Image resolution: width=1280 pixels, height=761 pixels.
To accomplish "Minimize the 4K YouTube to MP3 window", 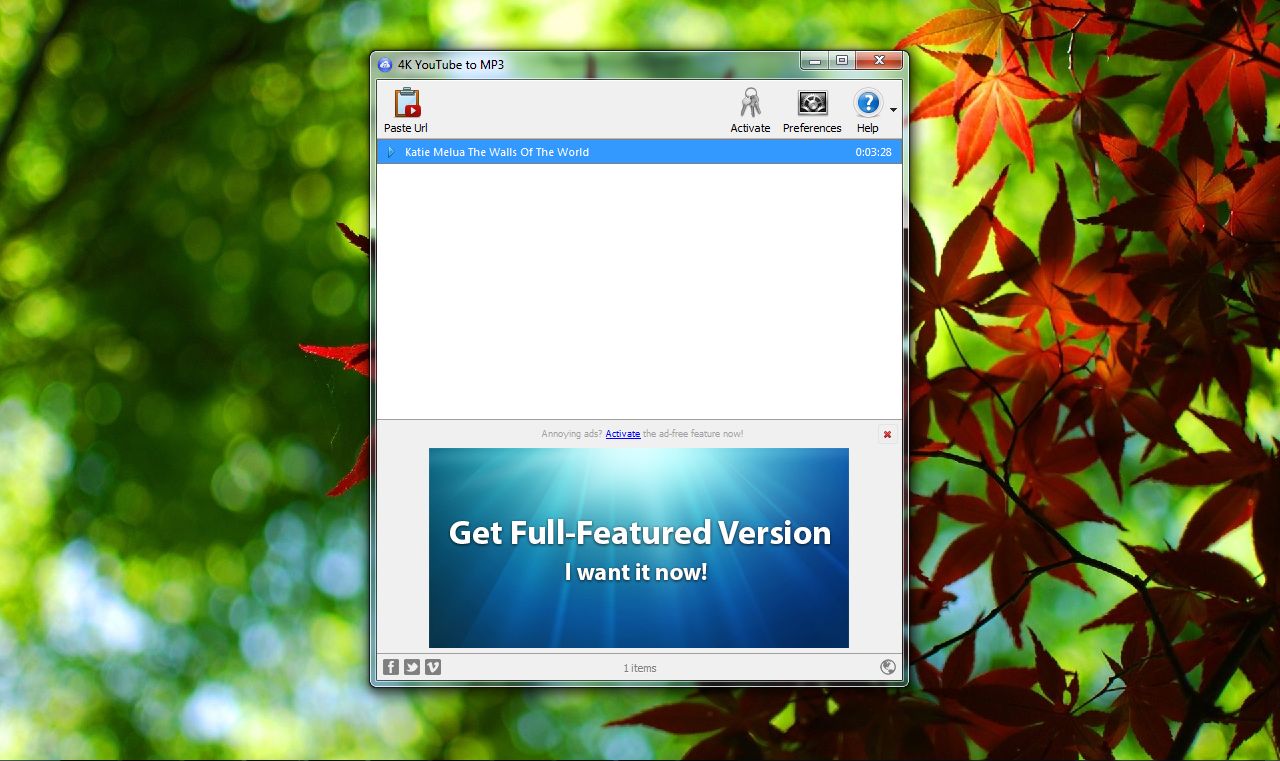I will tap(815, 61).
